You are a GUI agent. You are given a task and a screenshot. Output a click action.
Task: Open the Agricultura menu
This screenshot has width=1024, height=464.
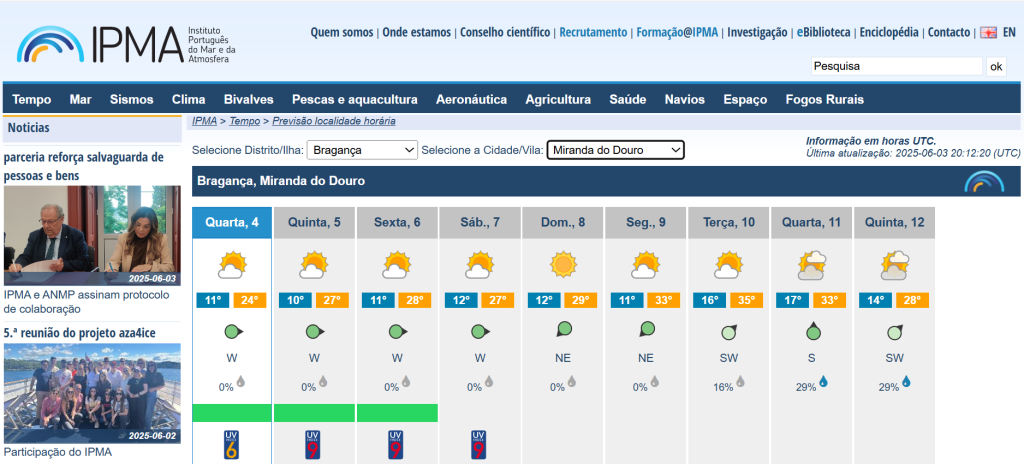(x=558, y=99)
